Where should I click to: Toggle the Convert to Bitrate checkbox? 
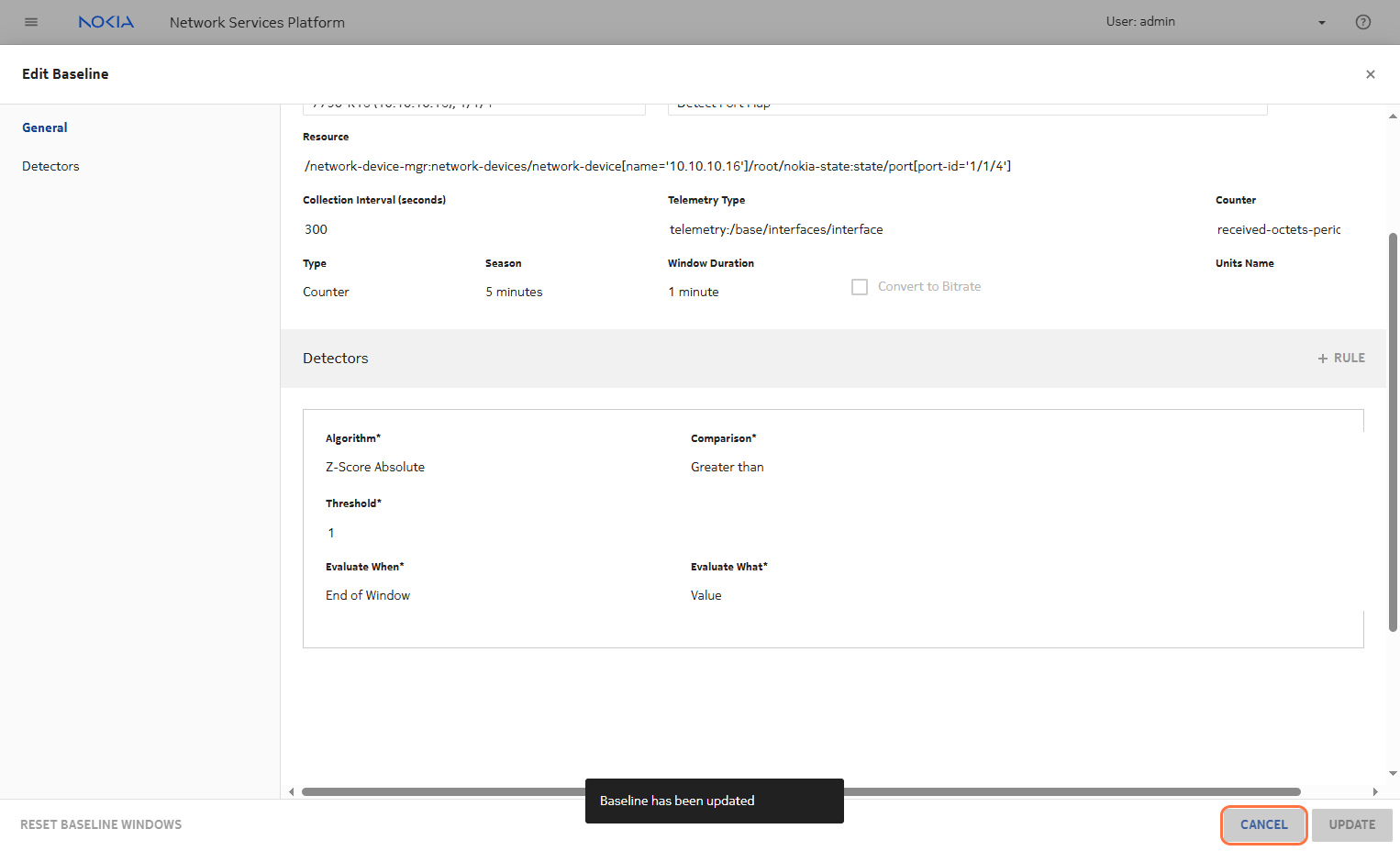[x=860, y=287]
